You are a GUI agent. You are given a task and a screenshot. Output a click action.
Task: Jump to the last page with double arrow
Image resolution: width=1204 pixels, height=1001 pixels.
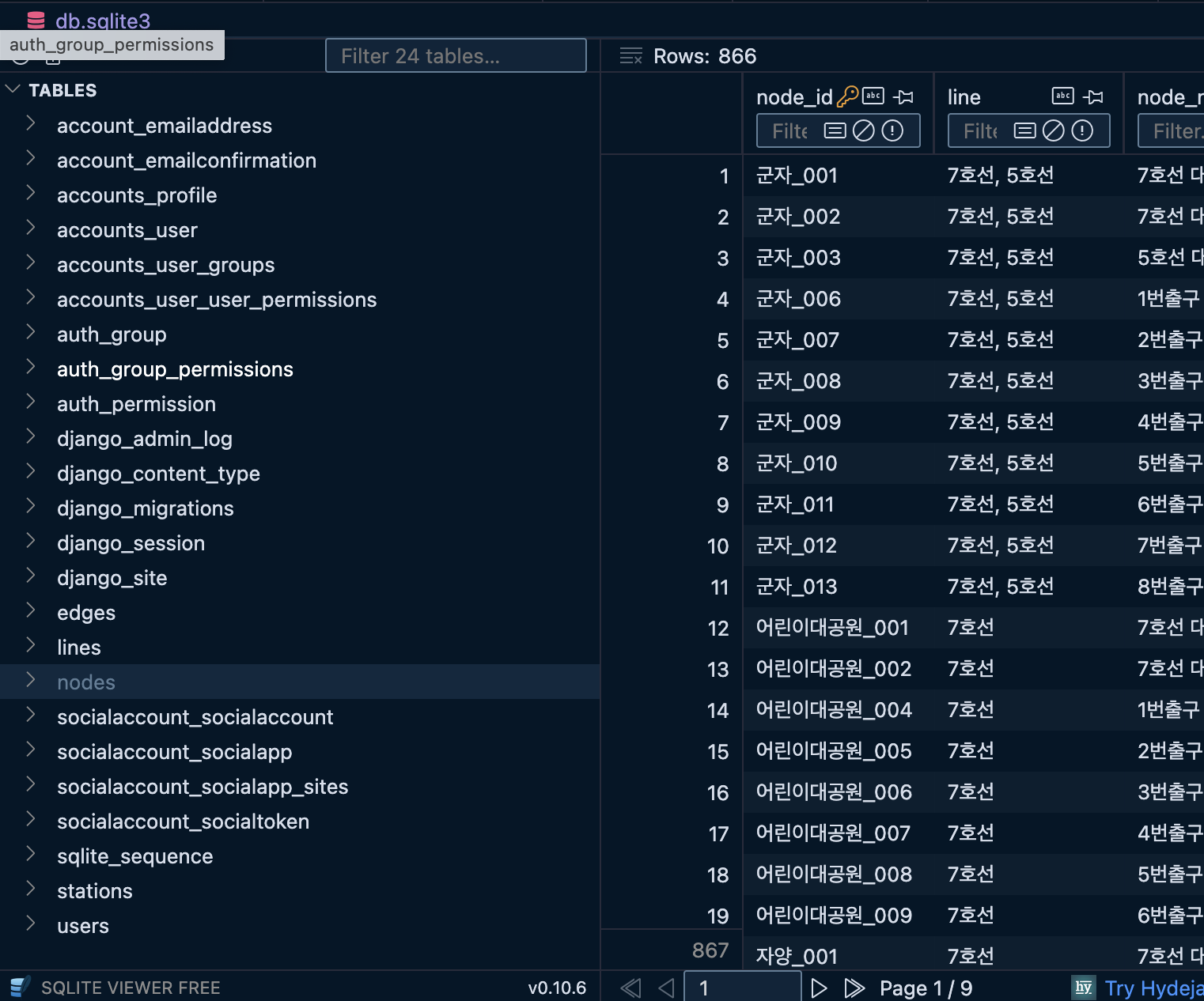(x=854, y=987)
